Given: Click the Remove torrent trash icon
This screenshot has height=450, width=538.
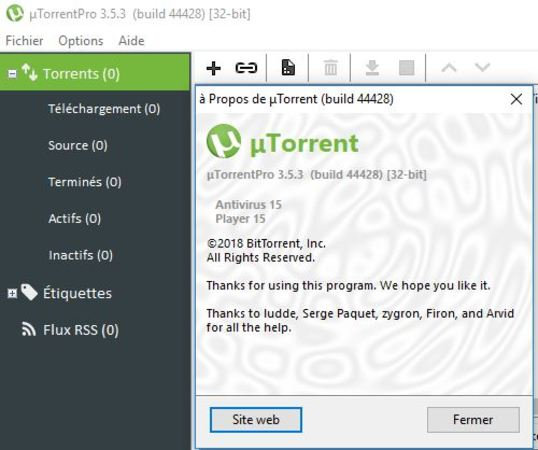Looking at the screenshot, I should (330, 68).
